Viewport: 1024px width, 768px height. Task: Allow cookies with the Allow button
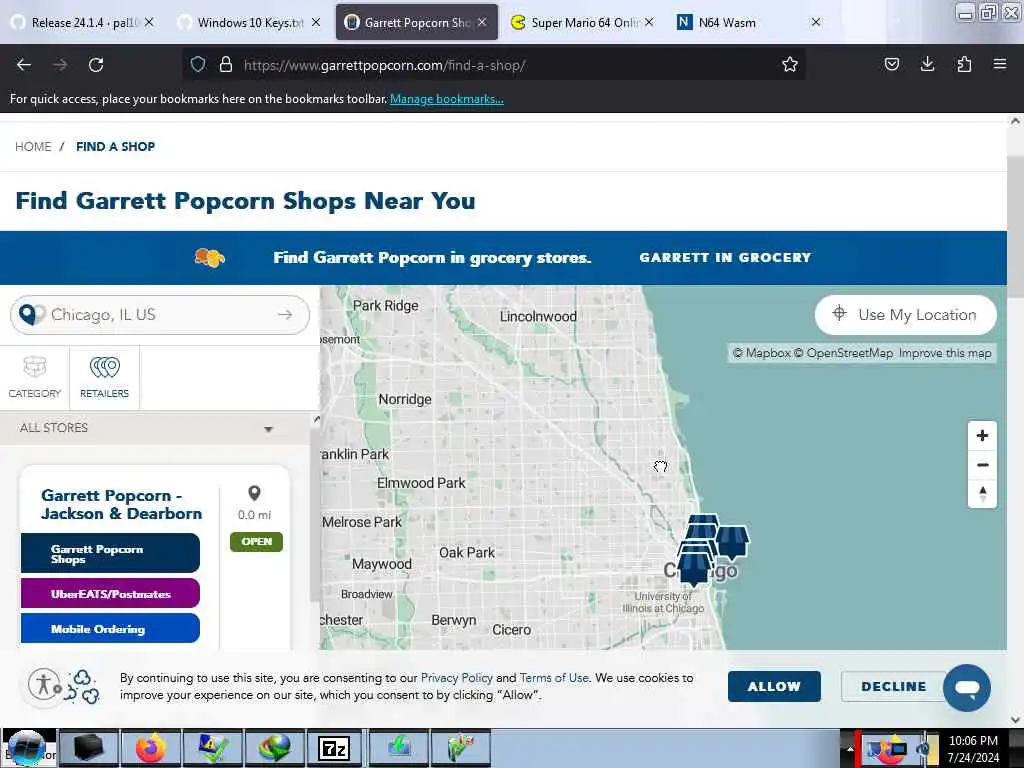774,686
